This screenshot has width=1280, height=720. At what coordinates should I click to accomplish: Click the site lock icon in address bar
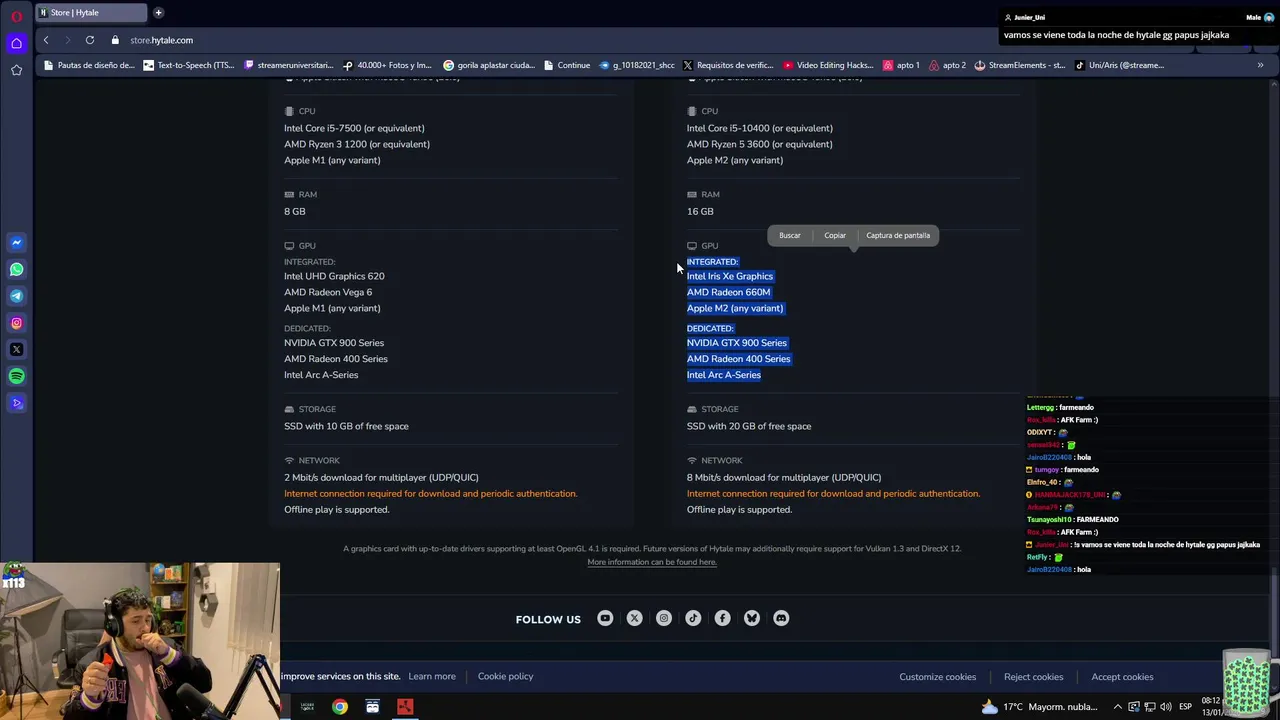[x=115, y=40]
